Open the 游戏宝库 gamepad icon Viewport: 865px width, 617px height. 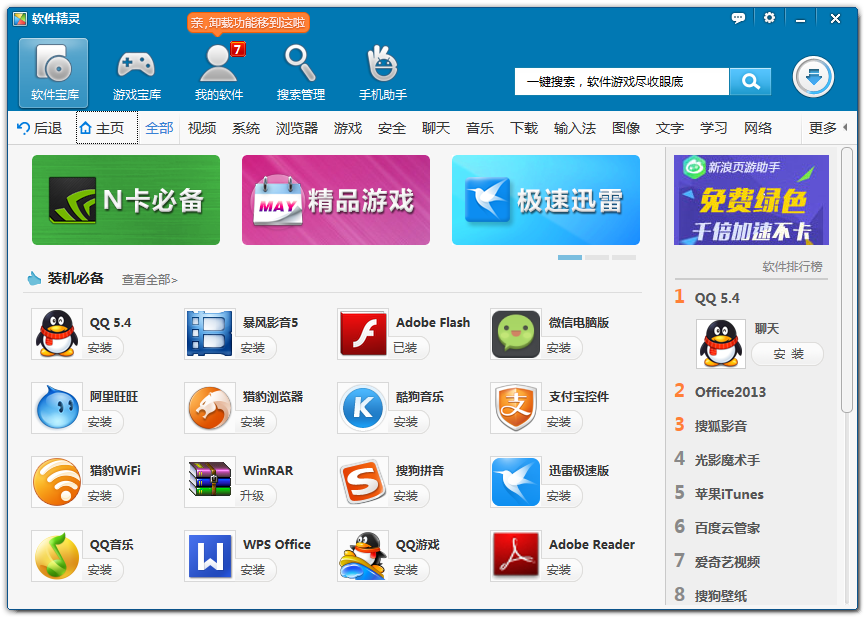136,72
